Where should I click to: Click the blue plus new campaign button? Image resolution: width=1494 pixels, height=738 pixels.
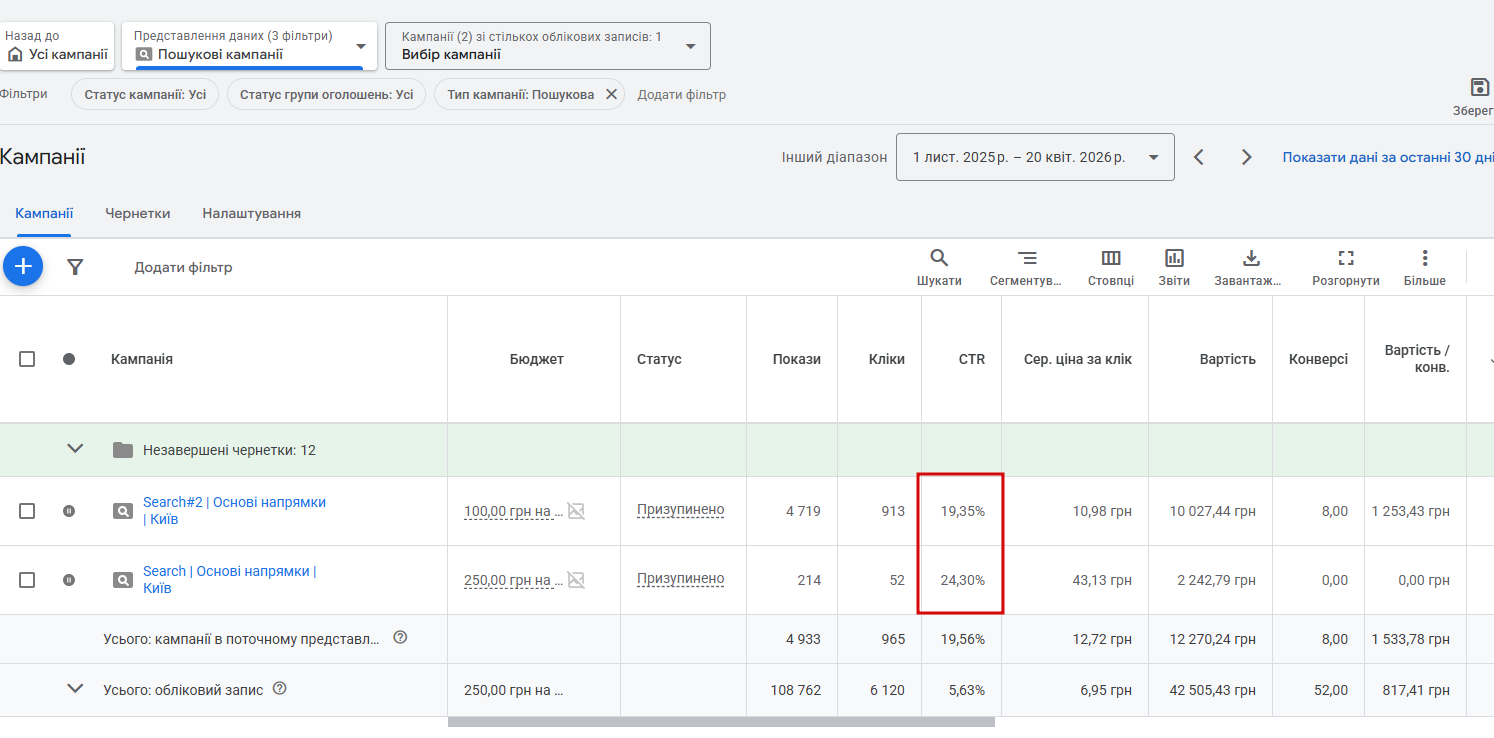pyautogui.click(x=23, y=266)
